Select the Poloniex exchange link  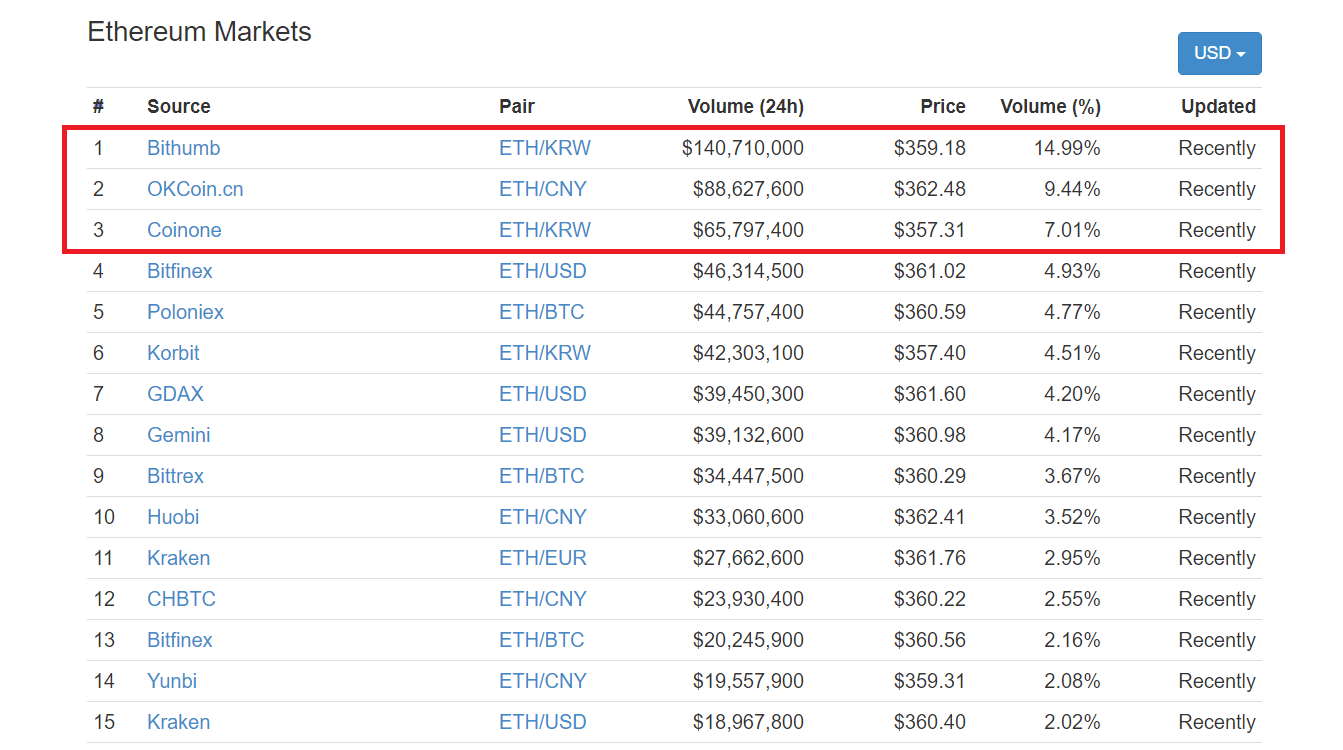(185, 312)
